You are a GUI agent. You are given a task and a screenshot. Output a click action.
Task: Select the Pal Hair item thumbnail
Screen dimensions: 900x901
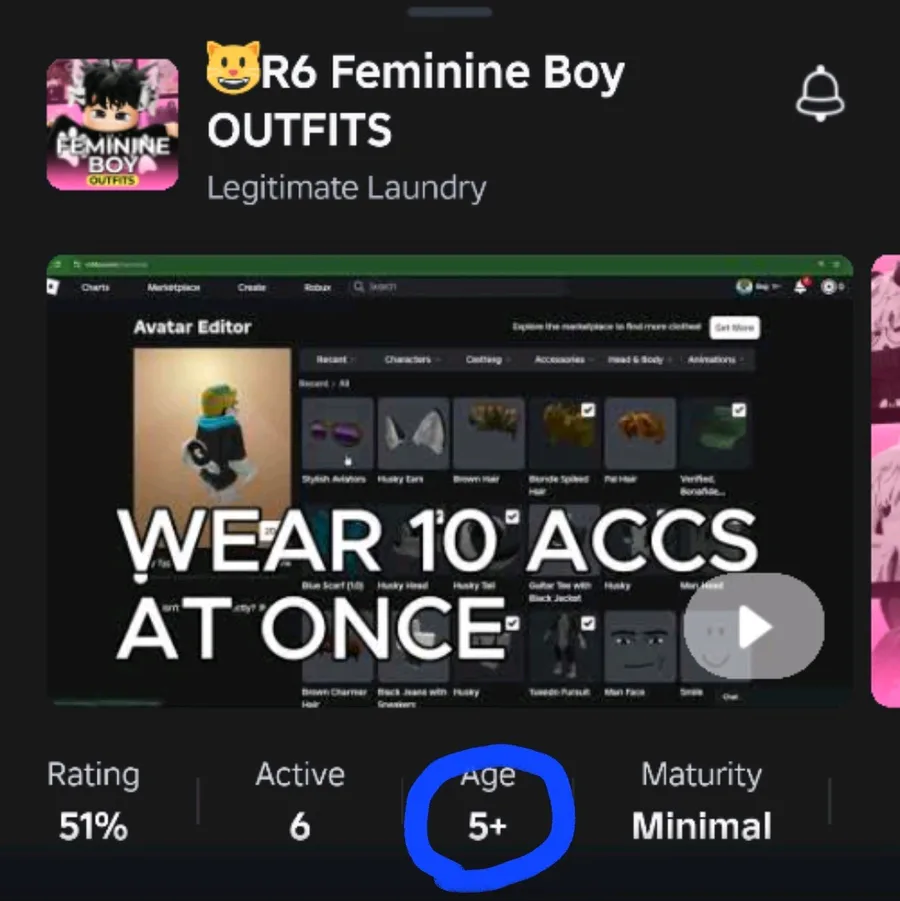click(640, 434)
